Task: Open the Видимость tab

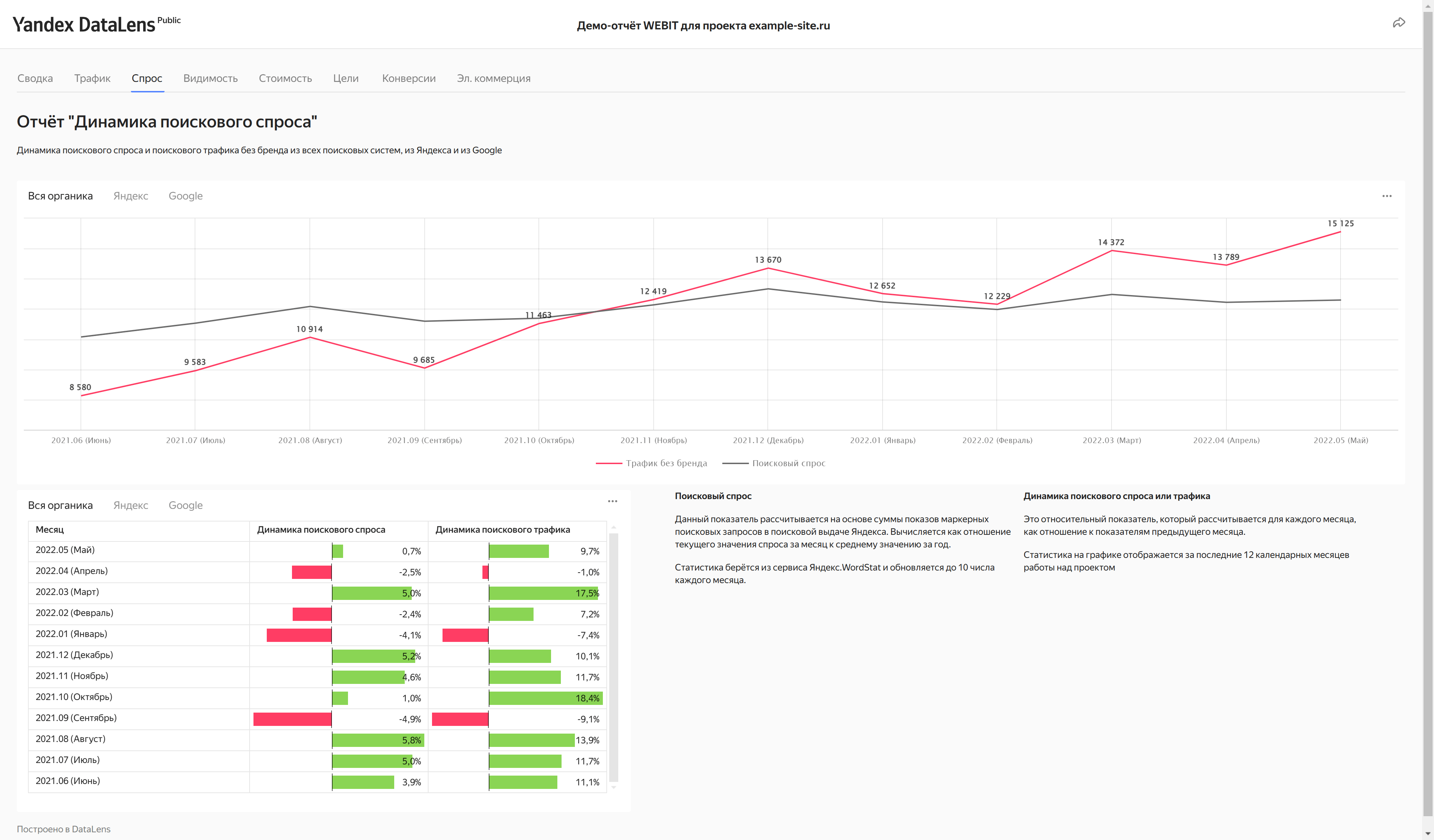Action: [x=210, y=78]
